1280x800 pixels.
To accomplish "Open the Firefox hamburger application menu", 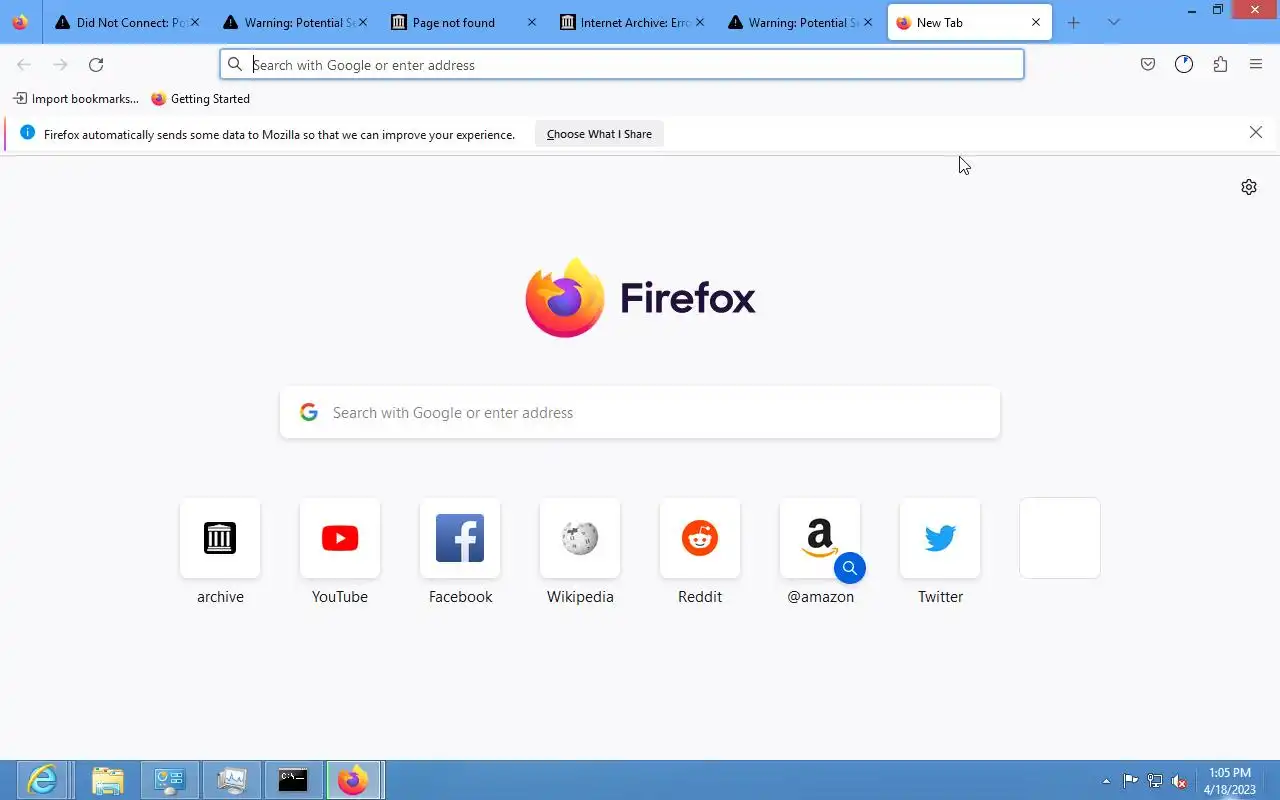I will (x=1256, y=65).
